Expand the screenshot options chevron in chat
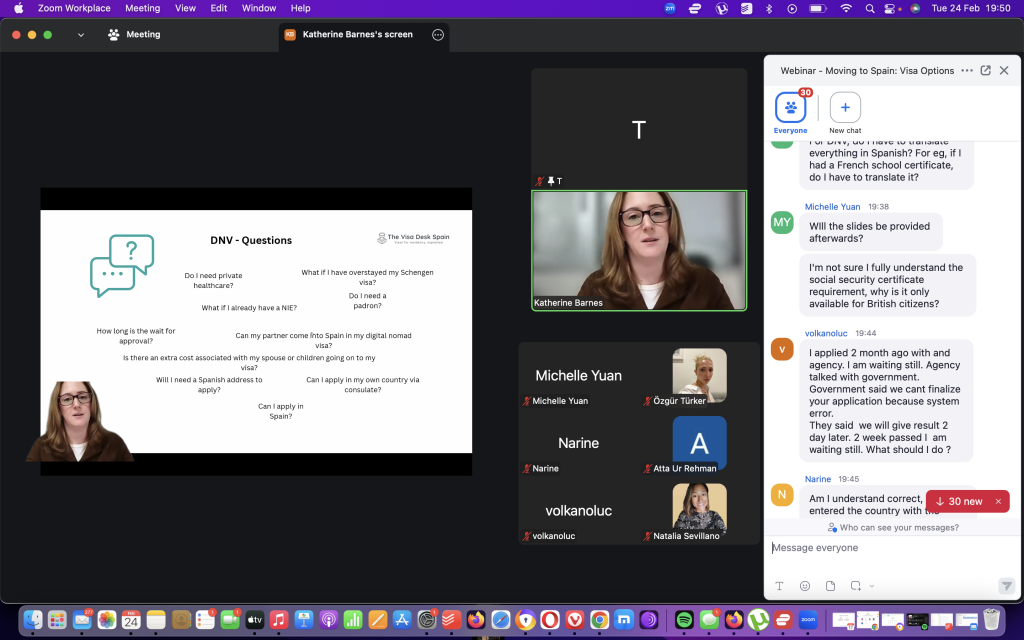 (x=871, y=586)
